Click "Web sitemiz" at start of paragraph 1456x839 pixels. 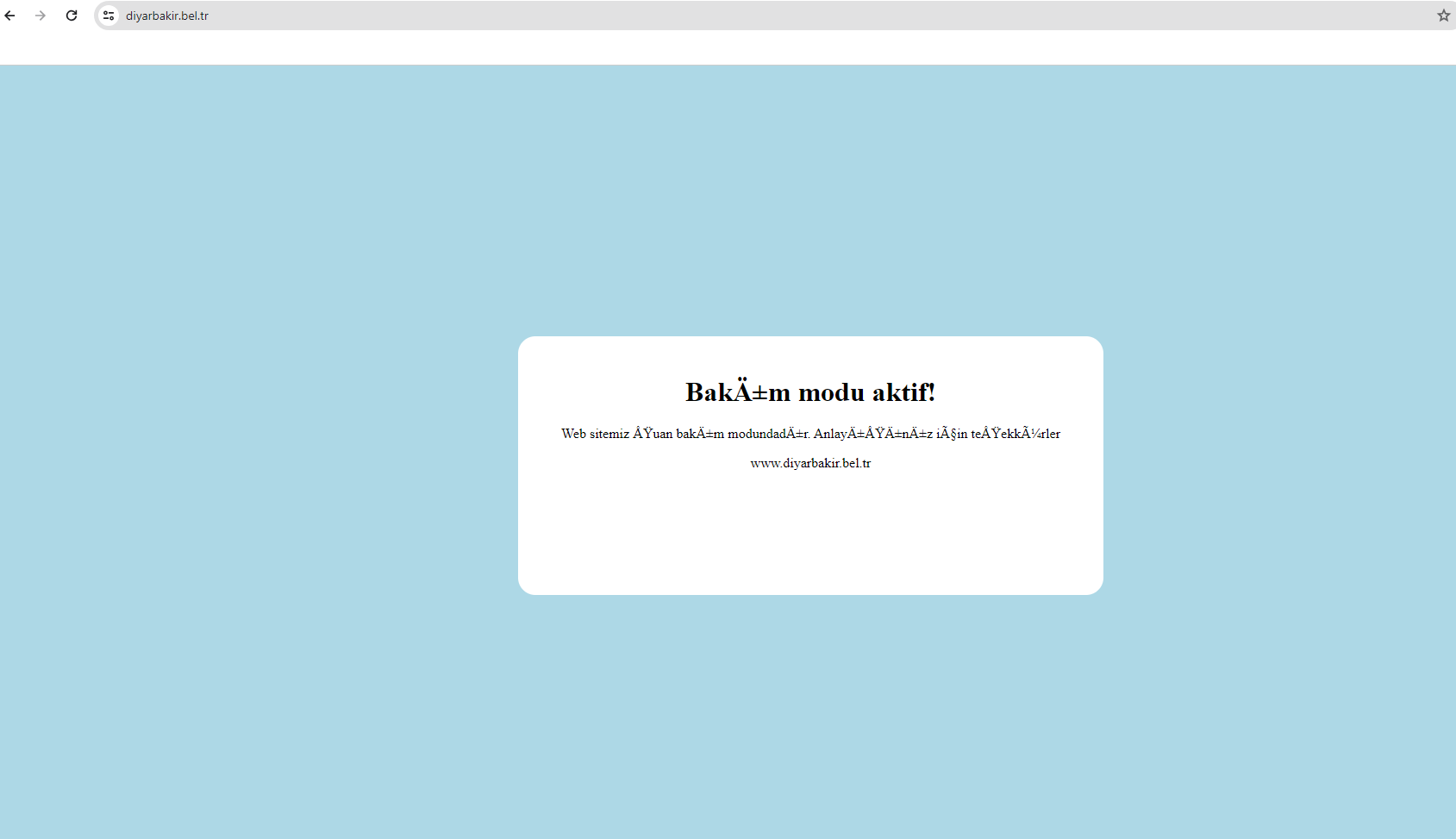tap(595, 434)
